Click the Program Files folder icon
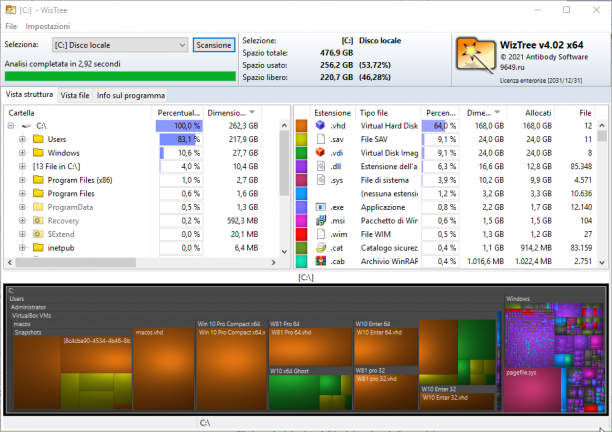 38,193
